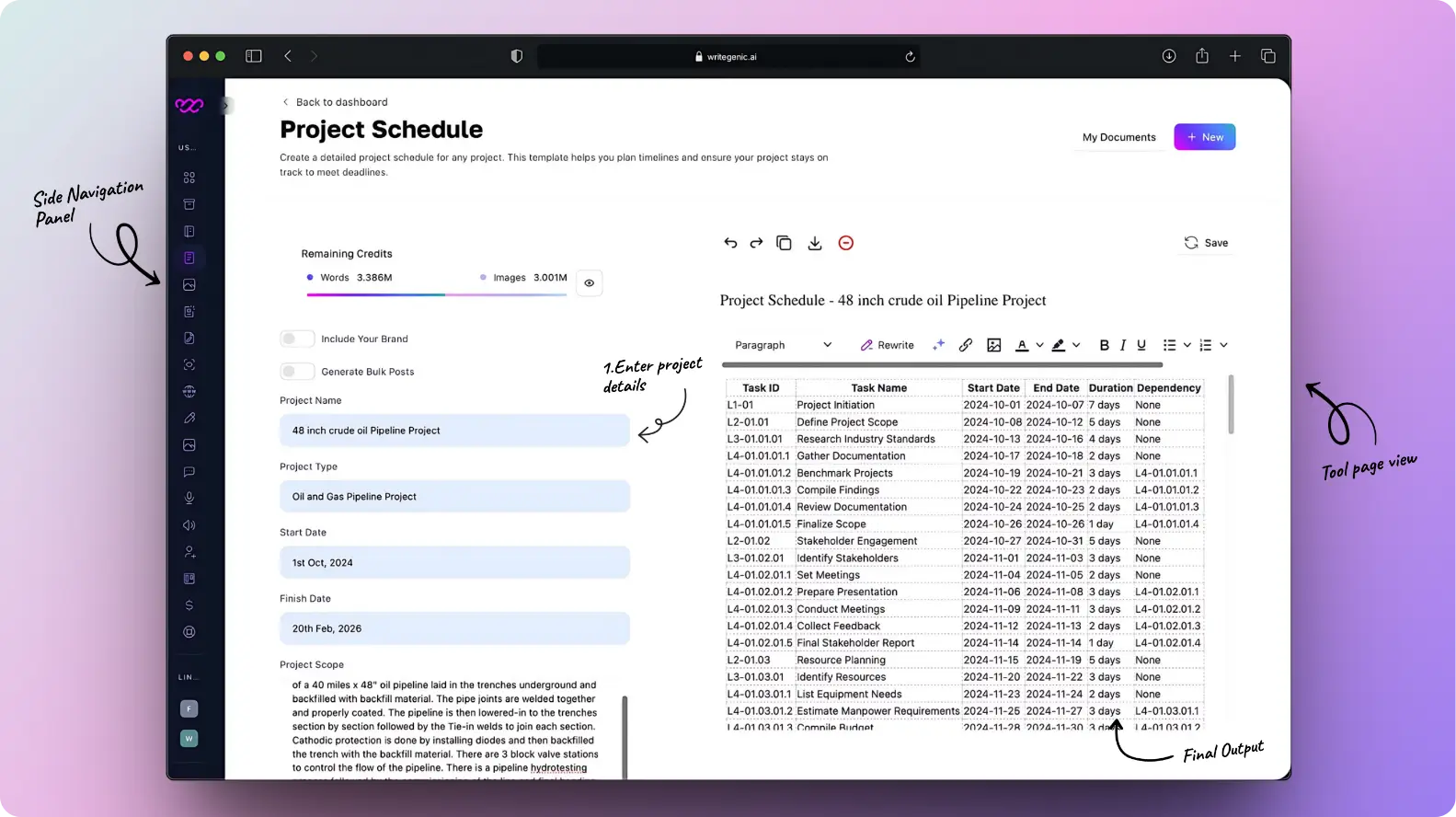Redo the editor change
Viewport: 1456px width, 817px height.
coord(756,243)
